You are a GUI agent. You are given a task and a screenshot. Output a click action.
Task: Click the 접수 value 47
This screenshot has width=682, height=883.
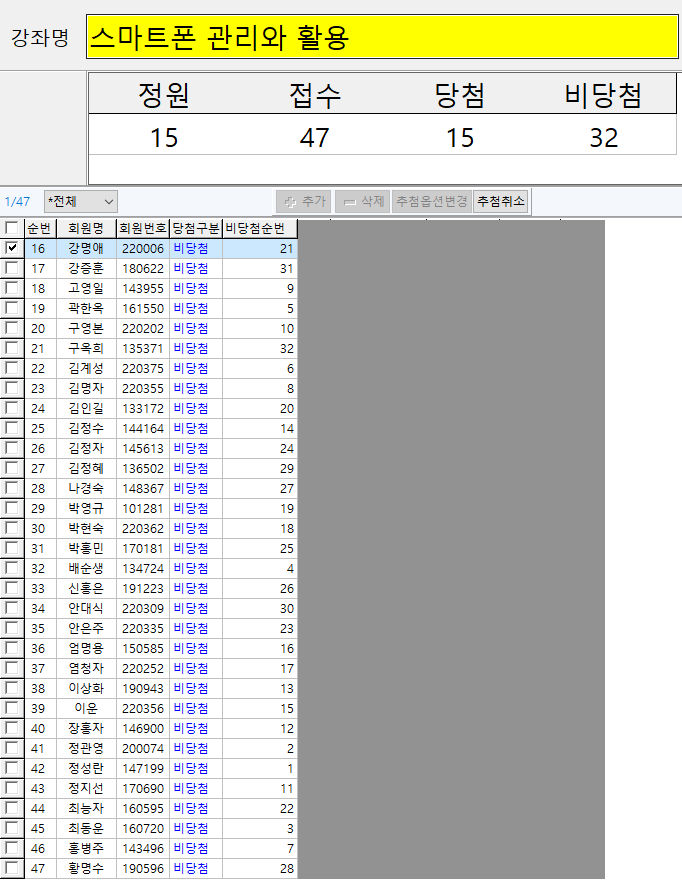click(x=314, y=137)
